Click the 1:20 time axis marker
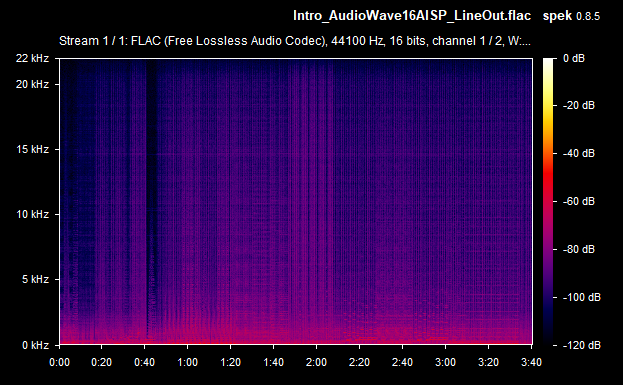The image size is (623, 385). click(230, 362)
